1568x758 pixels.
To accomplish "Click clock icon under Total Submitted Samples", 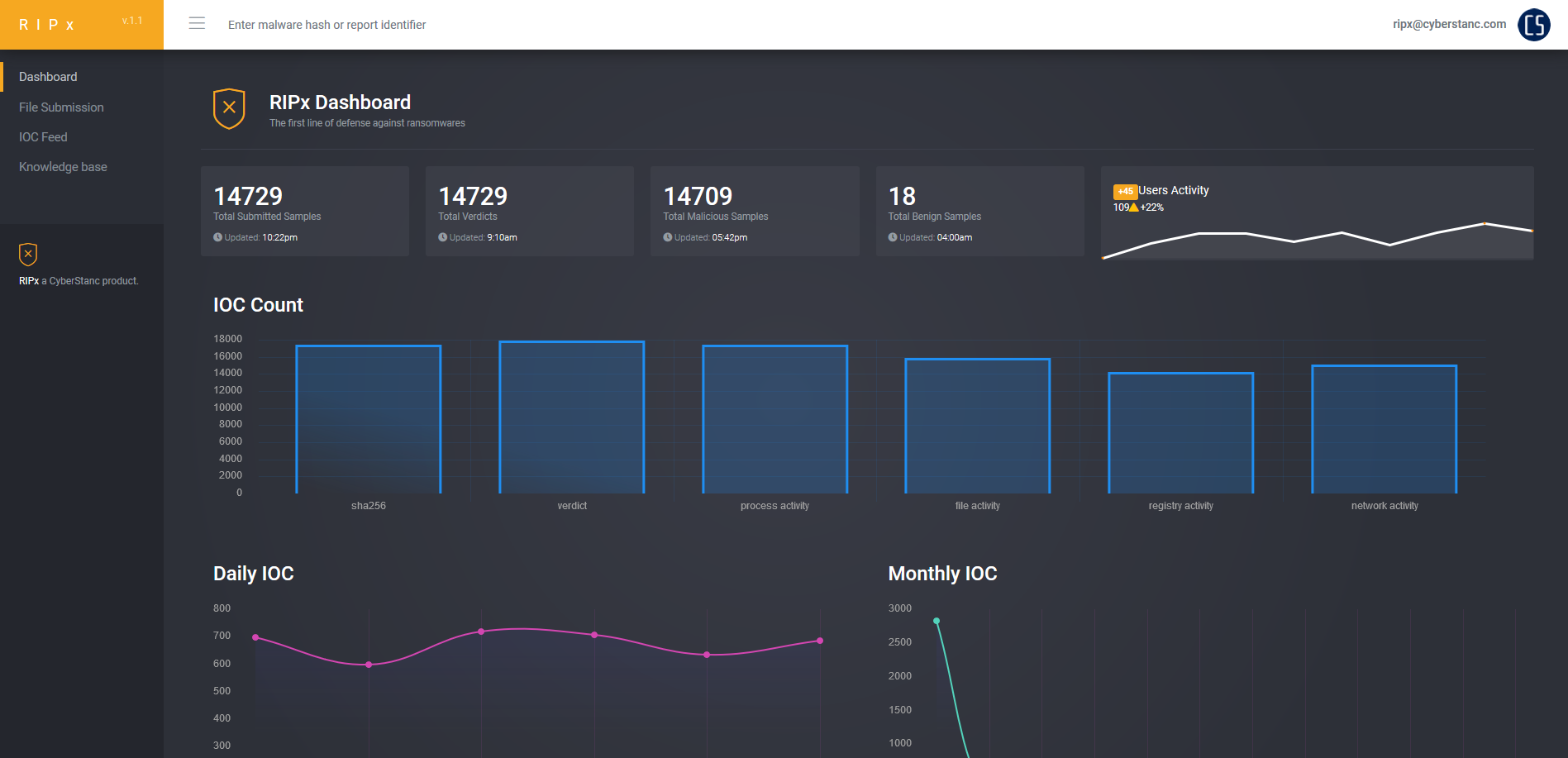I will [x=218, y=237].
